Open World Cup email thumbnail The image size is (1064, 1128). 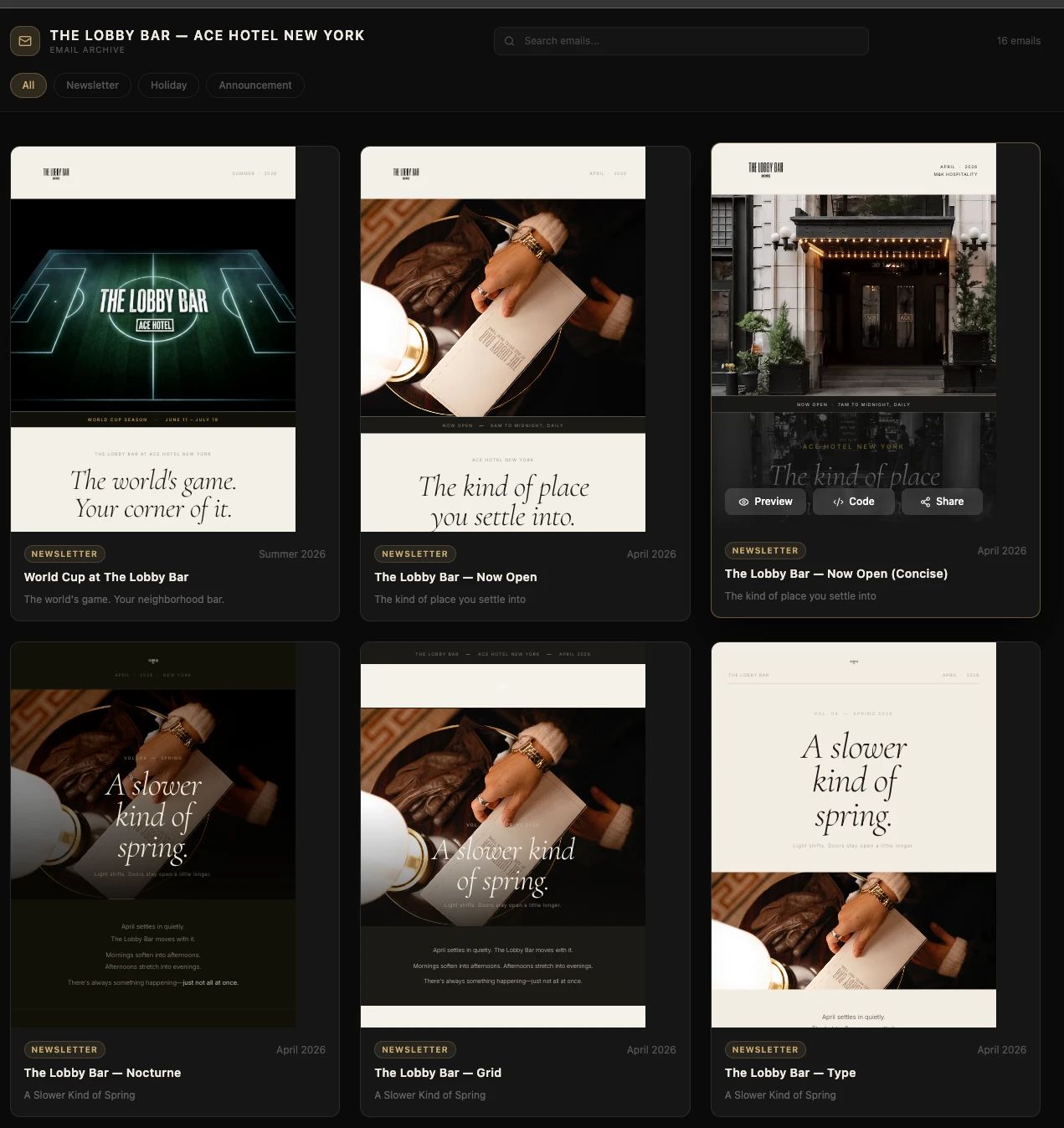(x=153, y=339)
